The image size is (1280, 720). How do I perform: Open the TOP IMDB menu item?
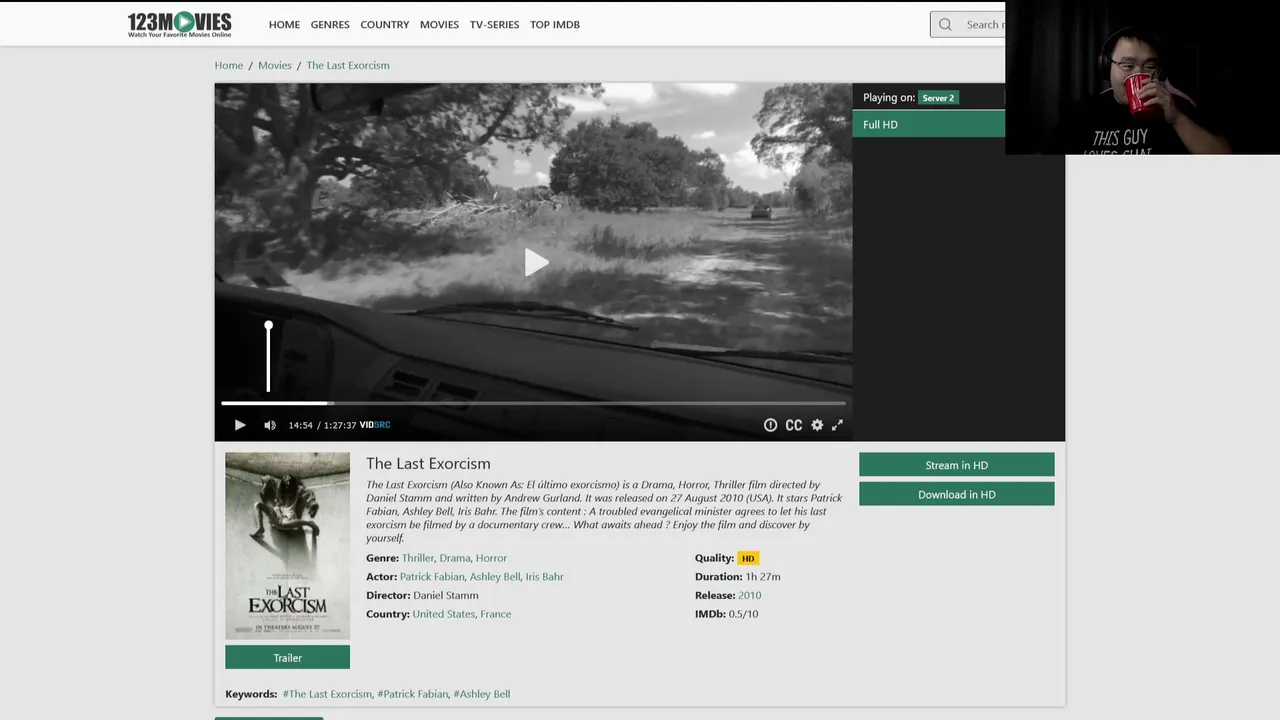[555, 25]
